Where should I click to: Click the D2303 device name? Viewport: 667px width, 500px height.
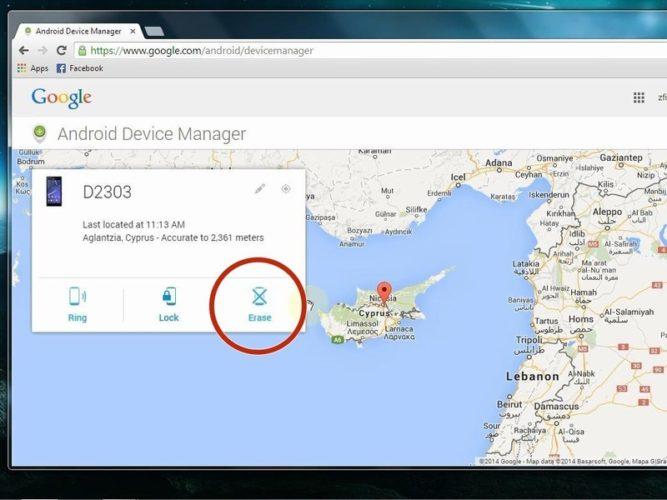coord(107,192)
